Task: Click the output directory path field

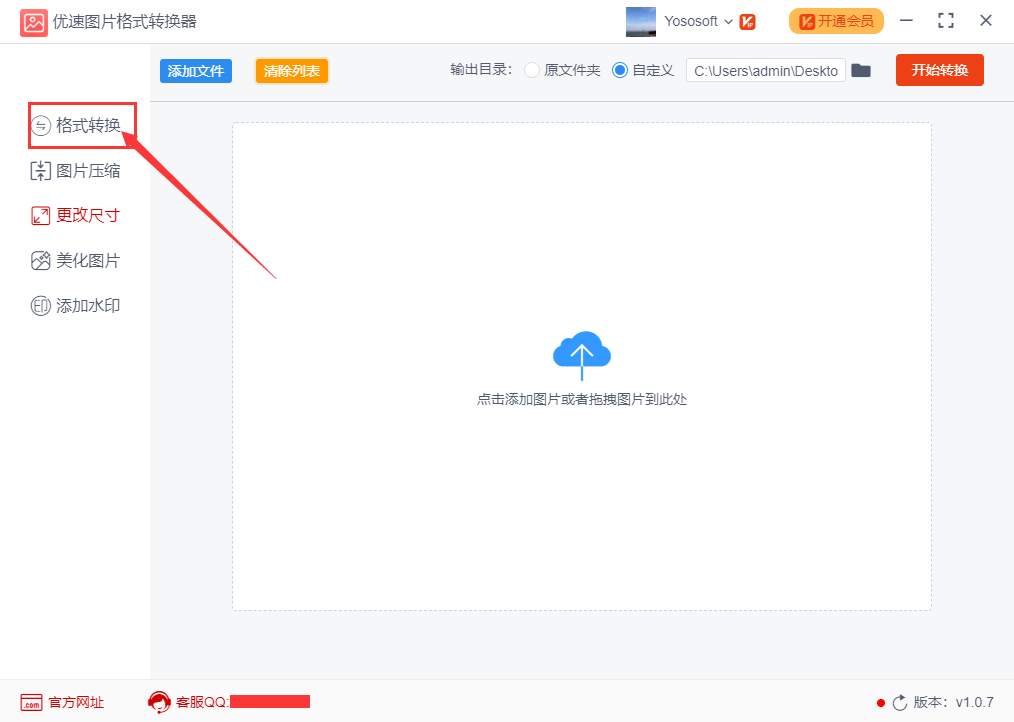Action: coord(766,71)
